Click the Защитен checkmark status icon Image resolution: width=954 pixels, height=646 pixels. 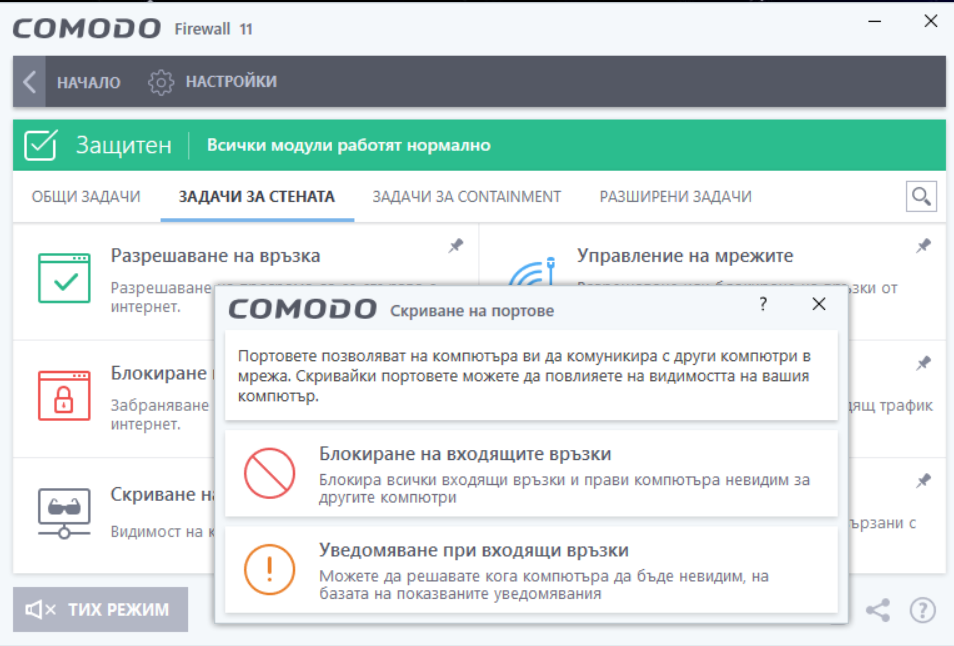41,145
